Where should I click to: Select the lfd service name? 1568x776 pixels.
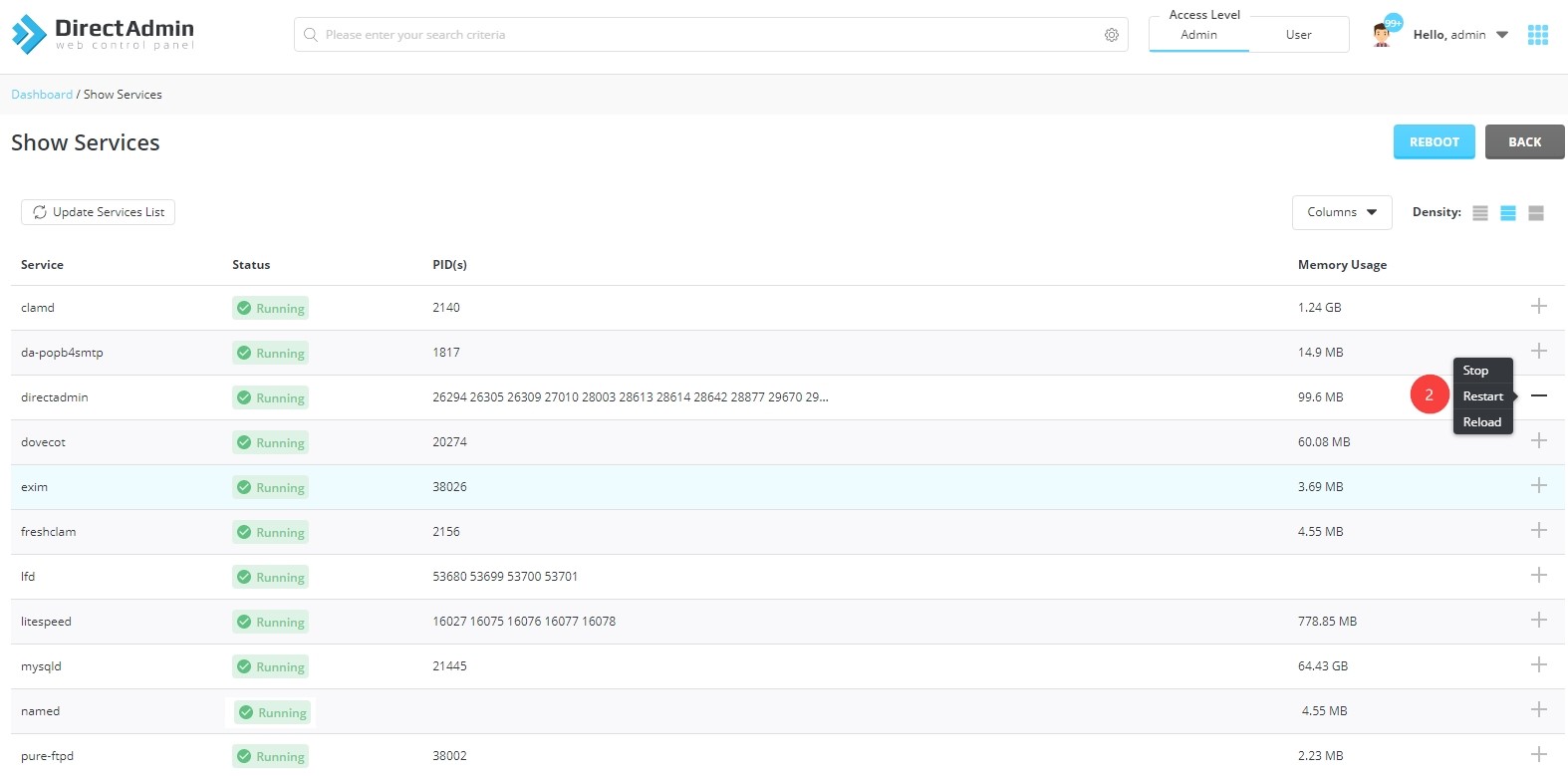pos(28,577)
